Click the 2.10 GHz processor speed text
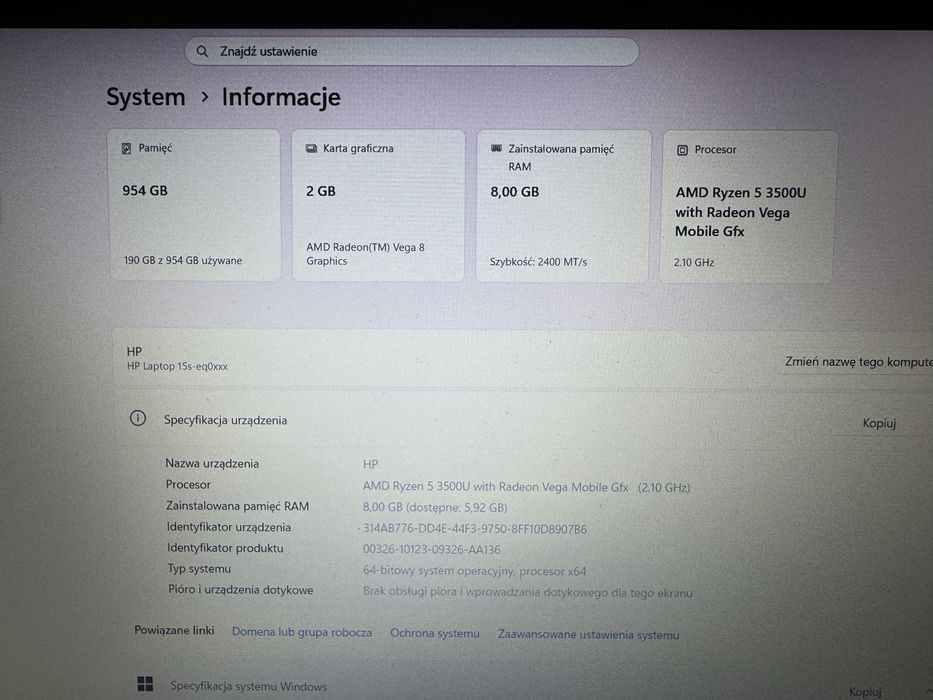This screenshot has width=933, height=700. pos(693,262)
